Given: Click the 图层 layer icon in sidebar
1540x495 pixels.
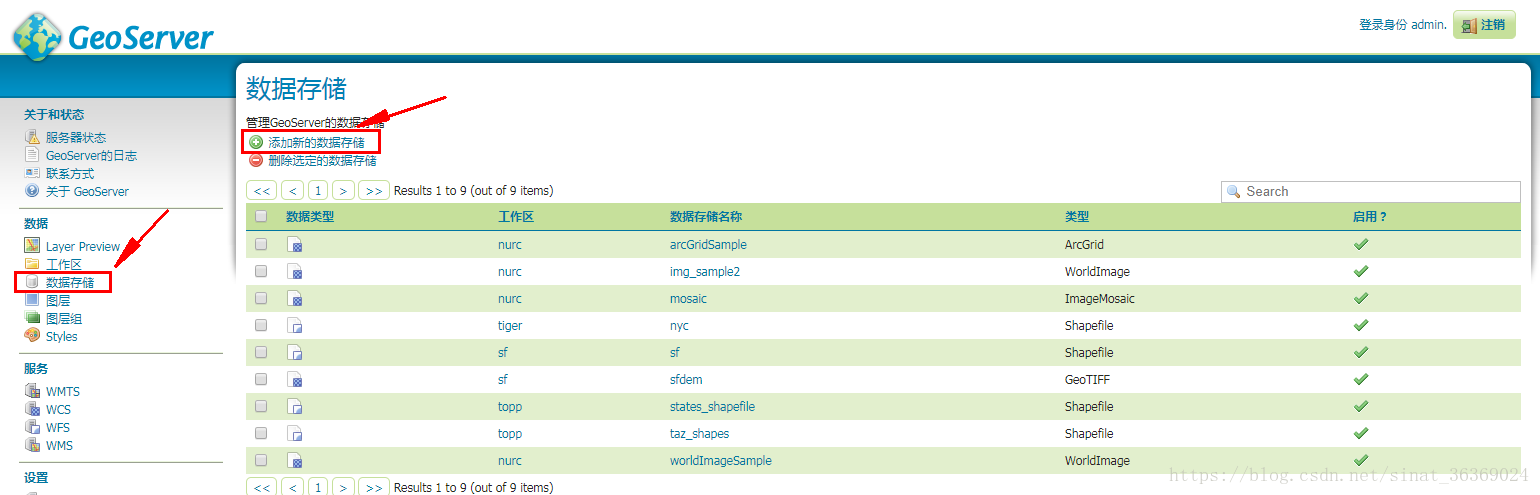Looking at the screenshot, I should [x=32, y=300].
